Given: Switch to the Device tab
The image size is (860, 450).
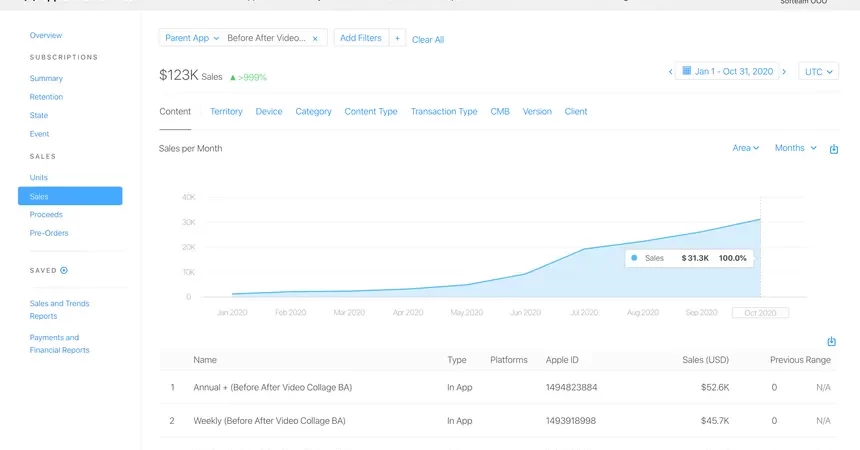Looking at the screenshot, I should tap(269, 111).
